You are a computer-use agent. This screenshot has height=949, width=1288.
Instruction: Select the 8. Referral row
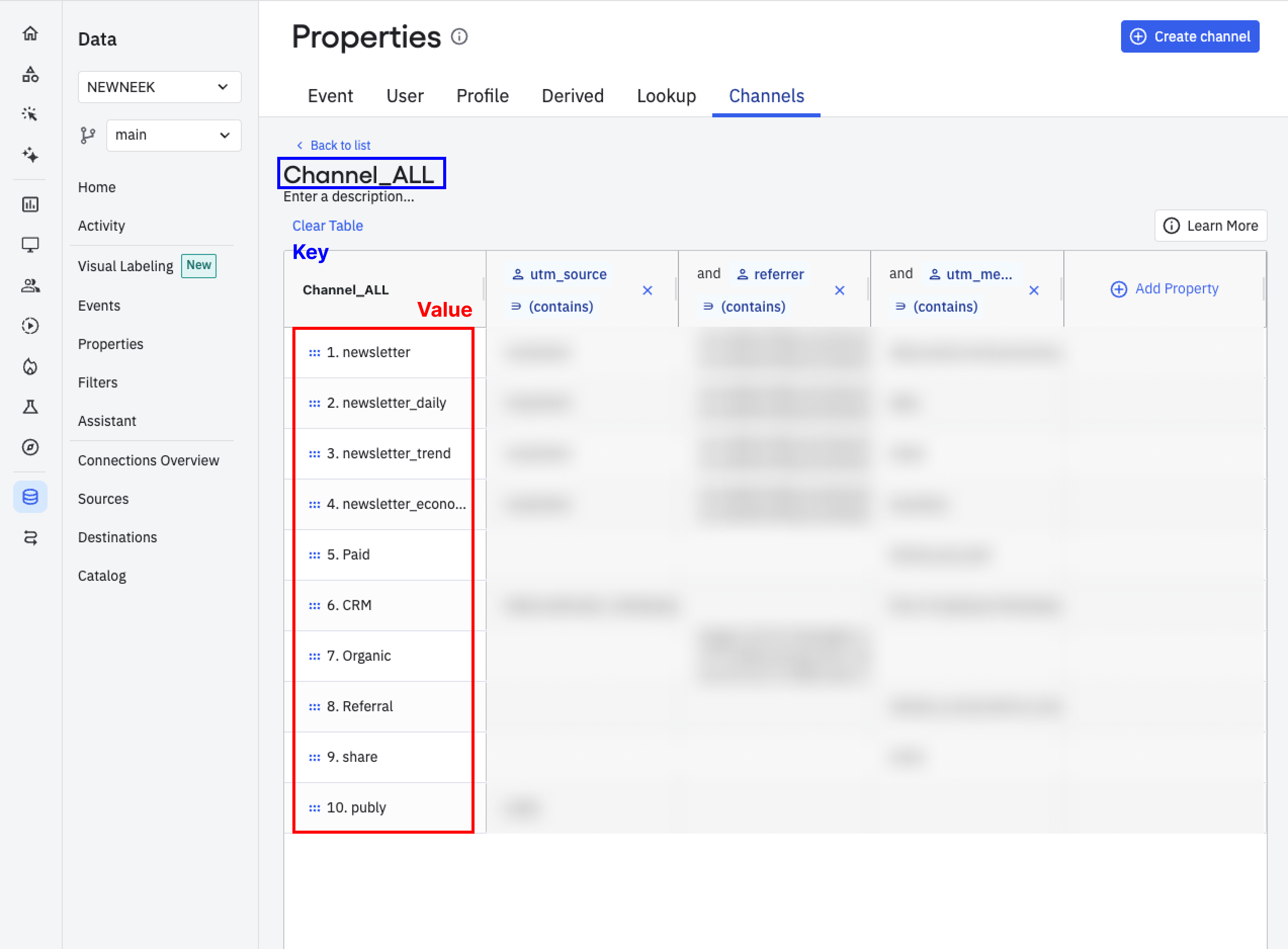[385, 707]
